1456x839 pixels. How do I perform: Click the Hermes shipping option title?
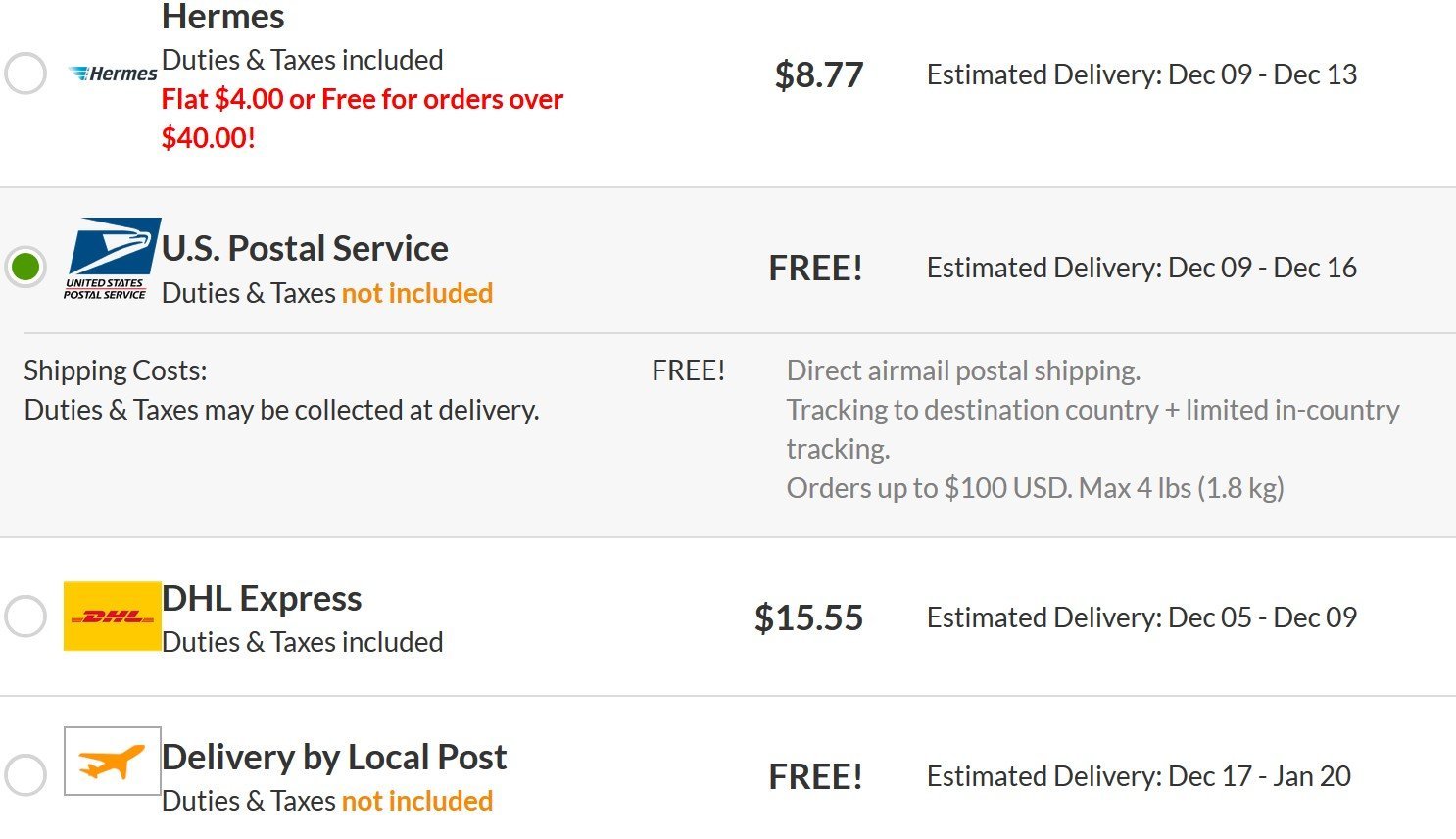222,17
